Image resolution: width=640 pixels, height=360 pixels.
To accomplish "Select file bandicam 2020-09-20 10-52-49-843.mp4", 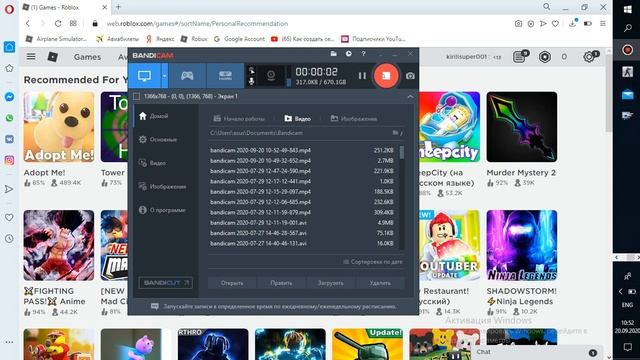I will [x=302, y=150].
